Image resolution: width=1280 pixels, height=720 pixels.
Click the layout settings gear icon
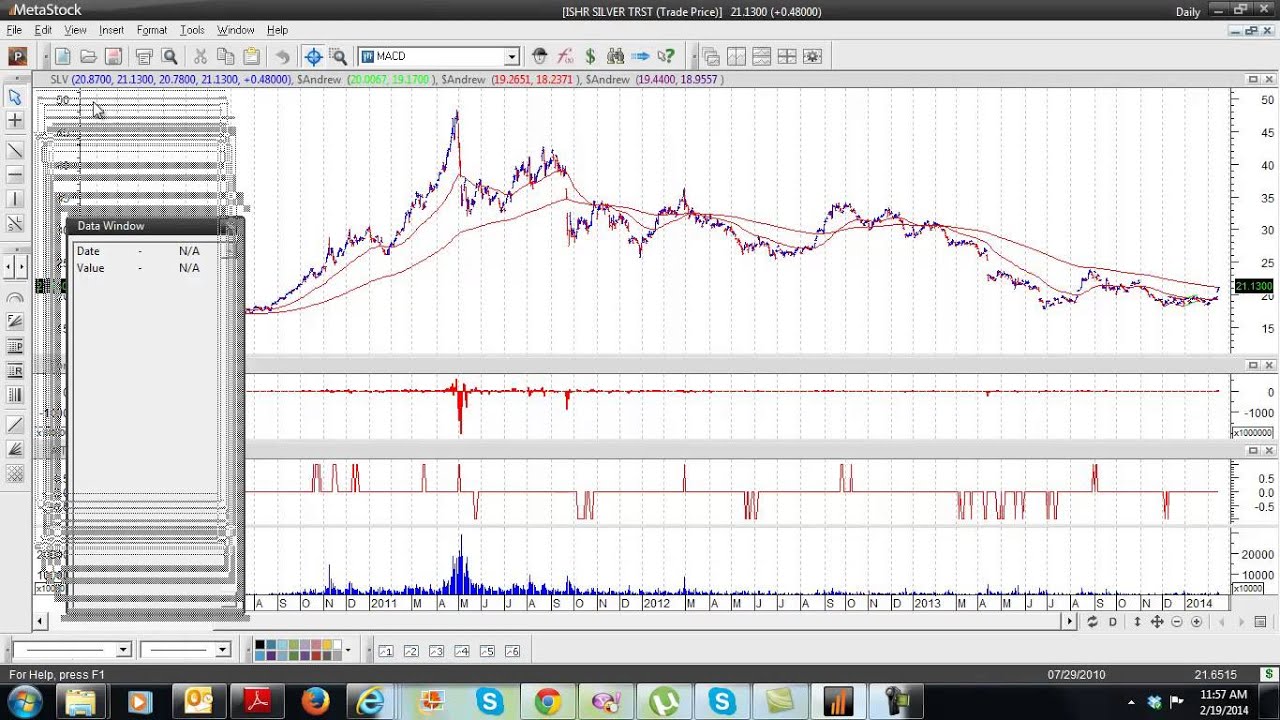click(x=812, y=57)
